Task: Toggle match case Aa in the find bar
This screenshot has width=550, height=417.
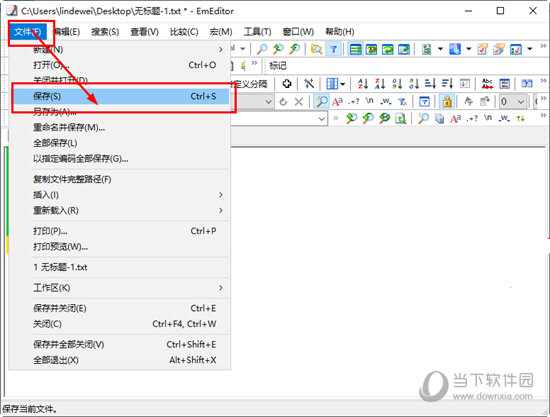Action: [455, 119]
